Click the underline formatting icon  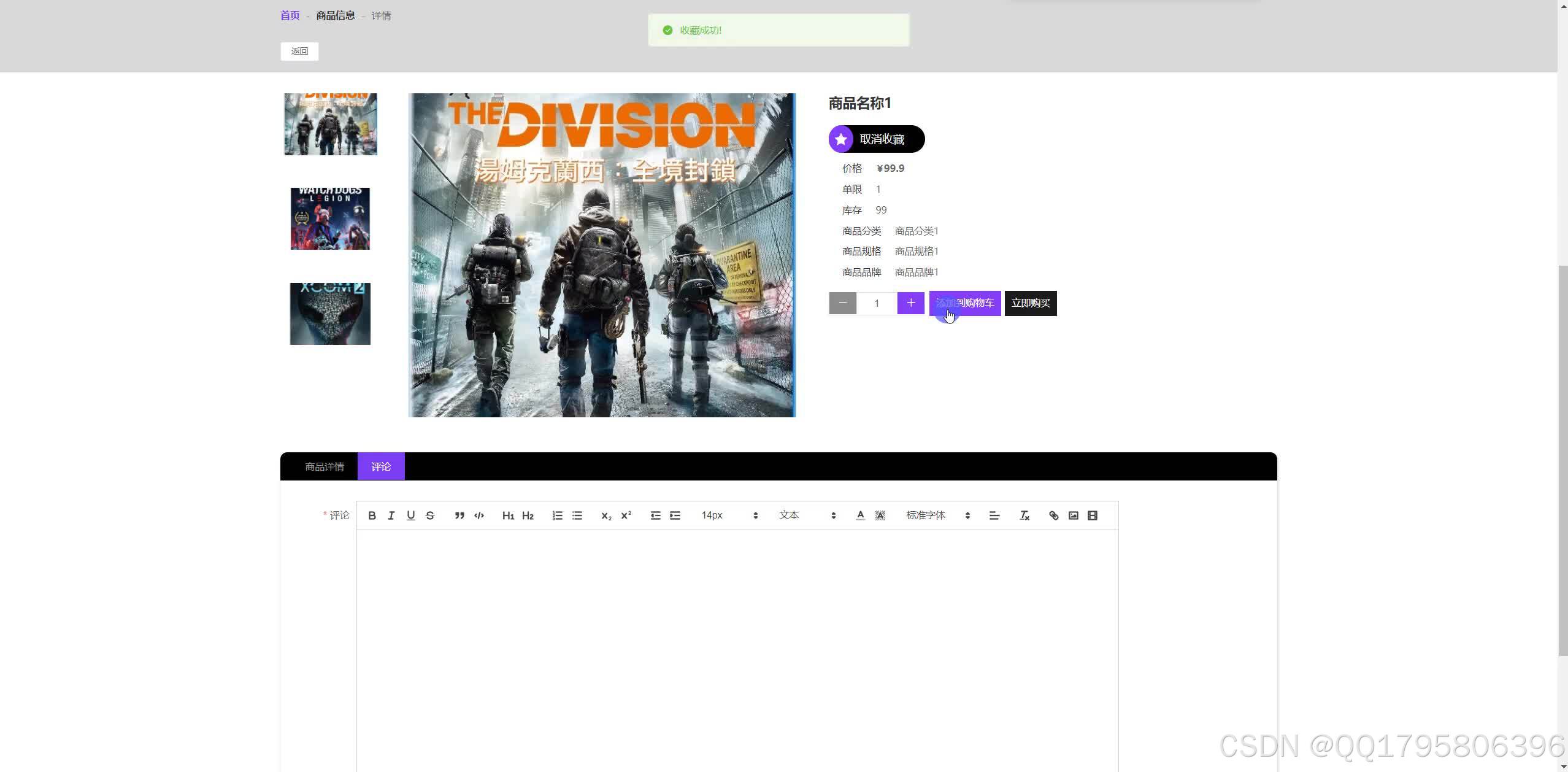coord(410,515)
